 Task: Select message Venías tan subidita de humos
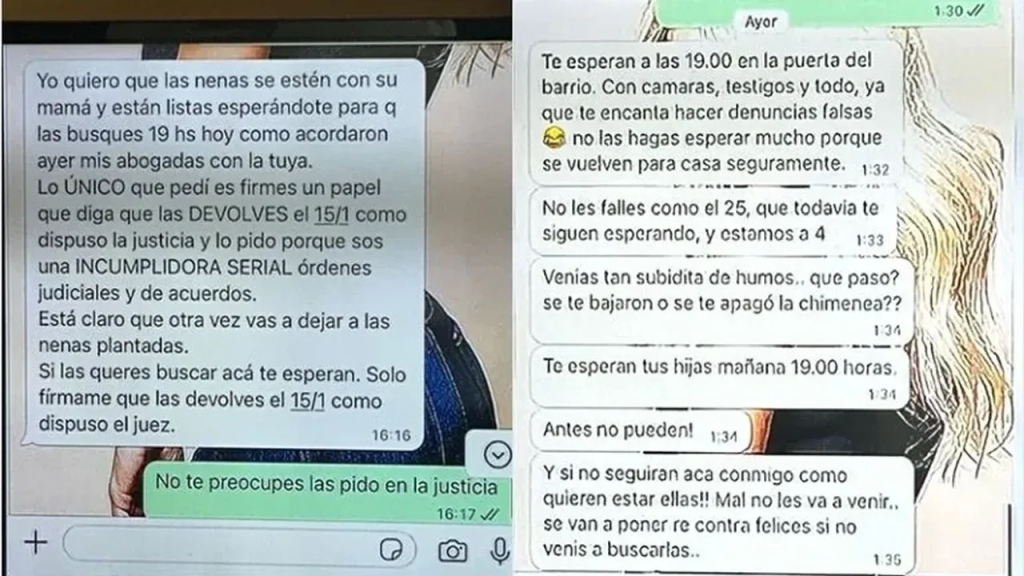722,301
